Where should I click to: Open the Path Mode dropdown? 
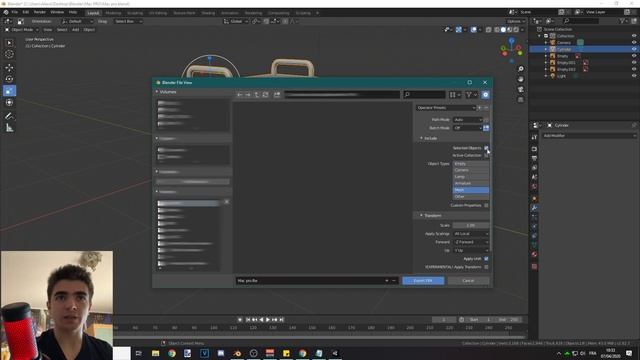click(468, 120)
